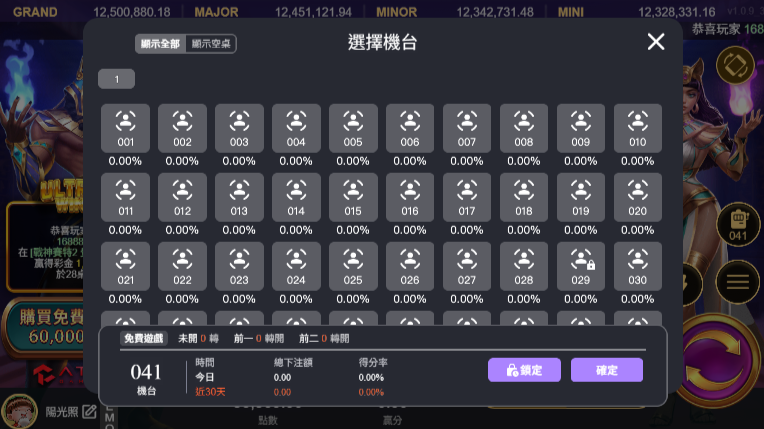This screenshot has width=764, height=429.
Task: Edit nickname pencil icon beside 陽光照
Action: click(x=89, y=412)
